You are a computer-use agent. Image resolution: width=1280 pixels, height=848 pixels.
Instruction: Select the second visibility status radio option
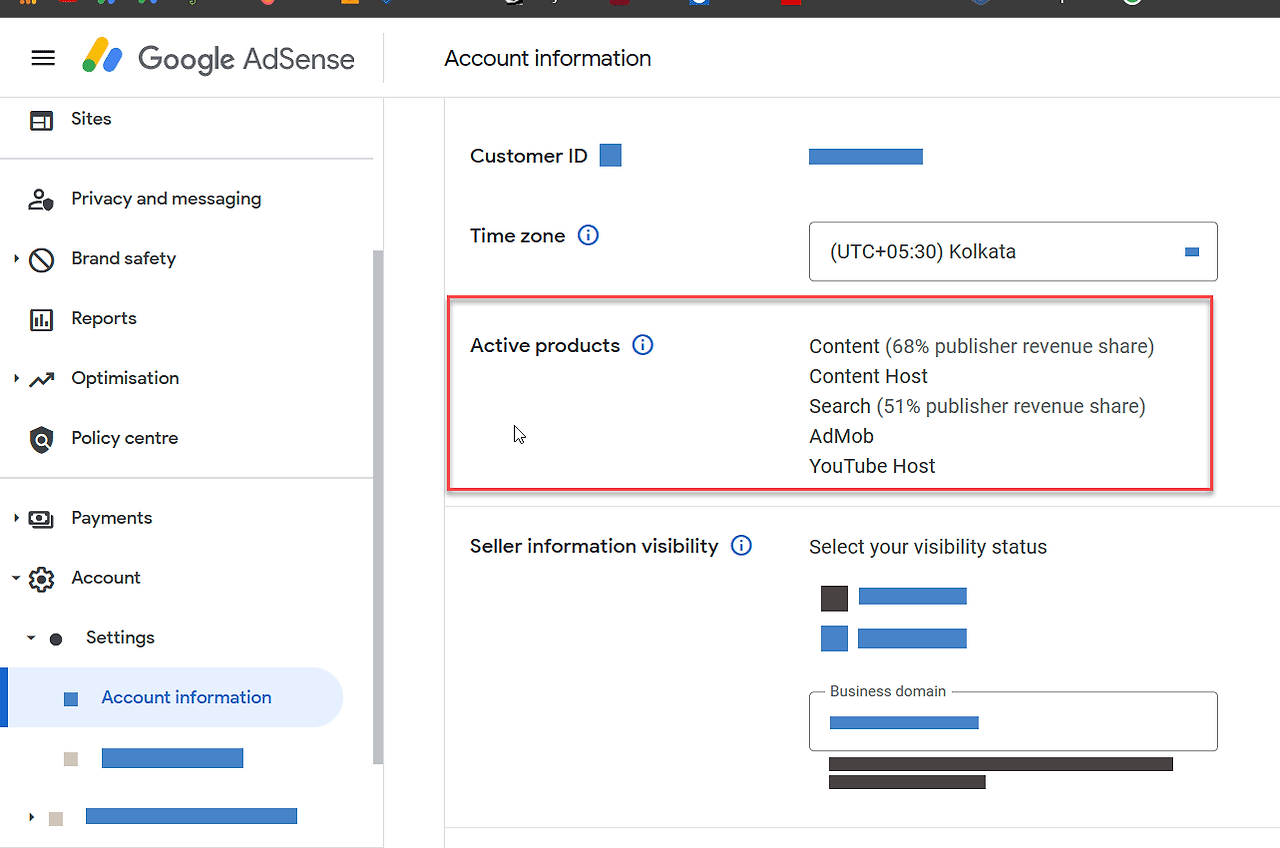(x=834, y=638)
